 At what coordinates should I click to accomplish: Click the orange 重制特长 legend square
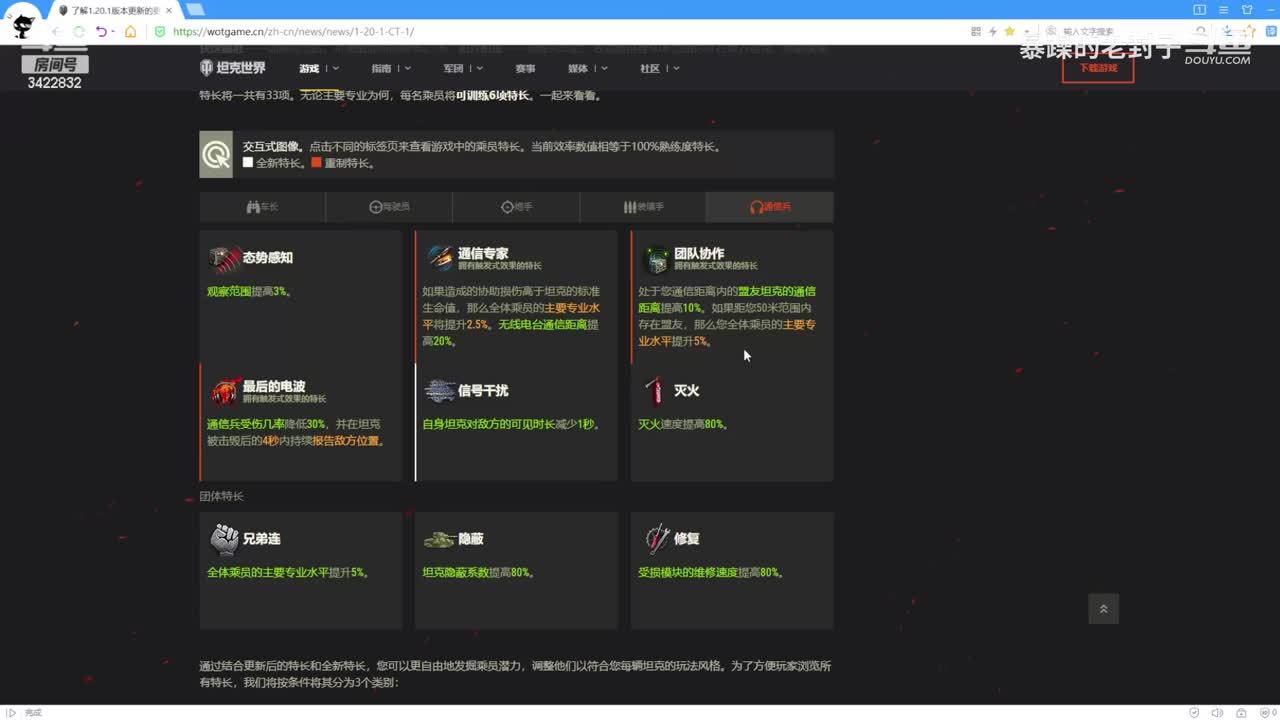316,163
